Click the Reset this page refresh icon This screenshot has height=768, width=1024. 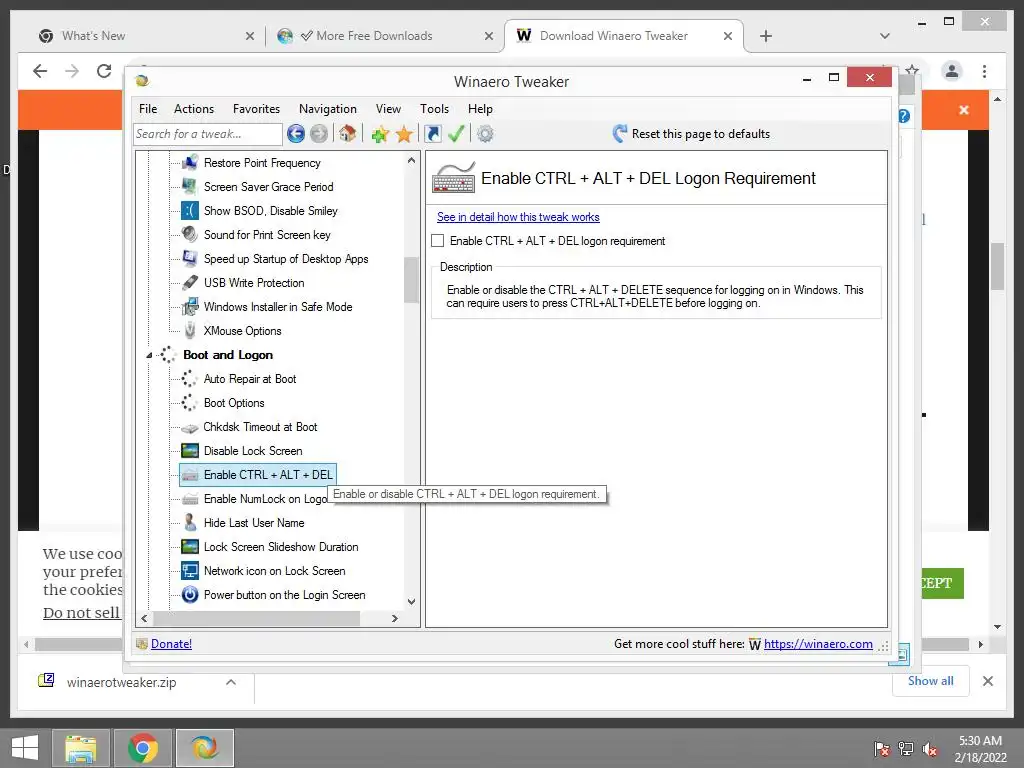[619, 134]
